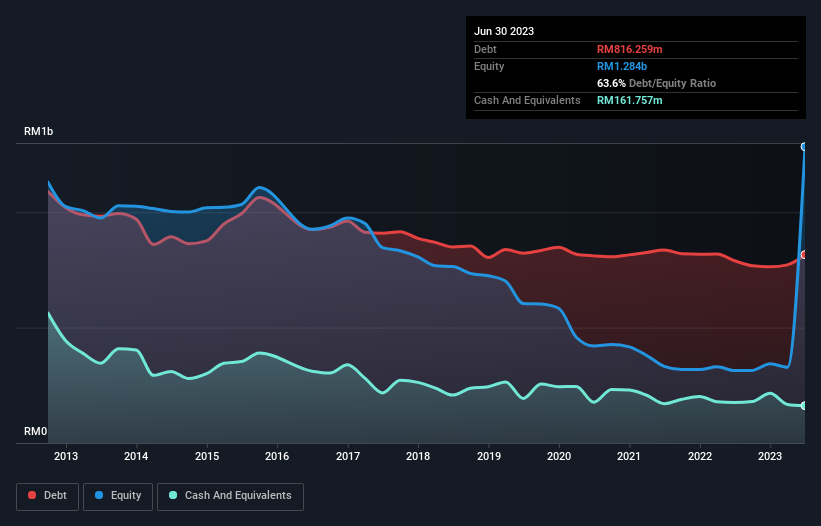Viewport: 821px width, 526px height.
Task: Toggle the Debt series legend button
Action: (x=47, y=496)
